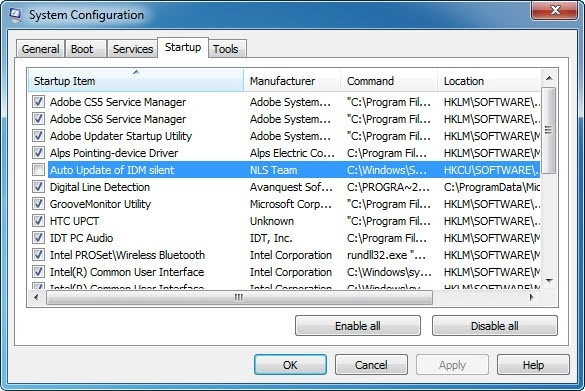Sort by Manufacturer column header
Viewport: 585px width, 391px height.
pos(292,80)
